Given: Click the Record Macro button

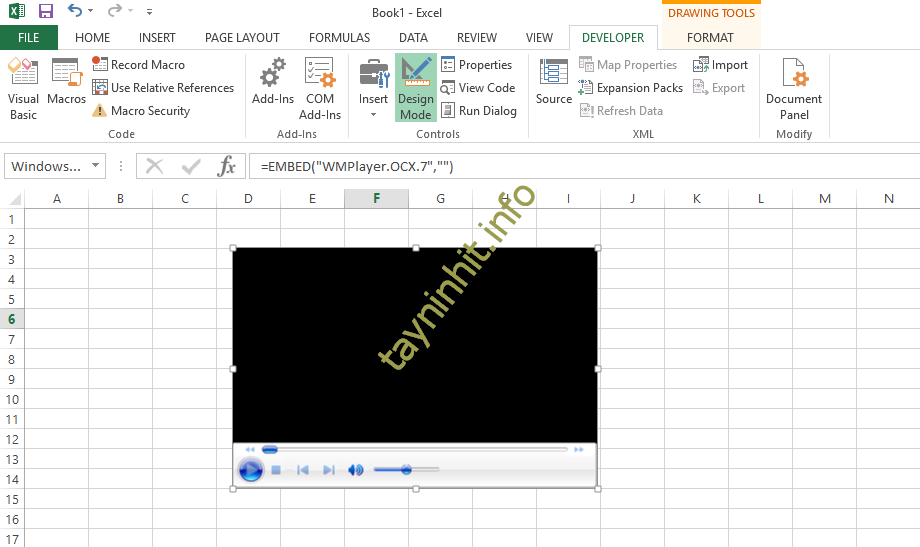Looking at the screenshot, I should (x=139, y=65).
